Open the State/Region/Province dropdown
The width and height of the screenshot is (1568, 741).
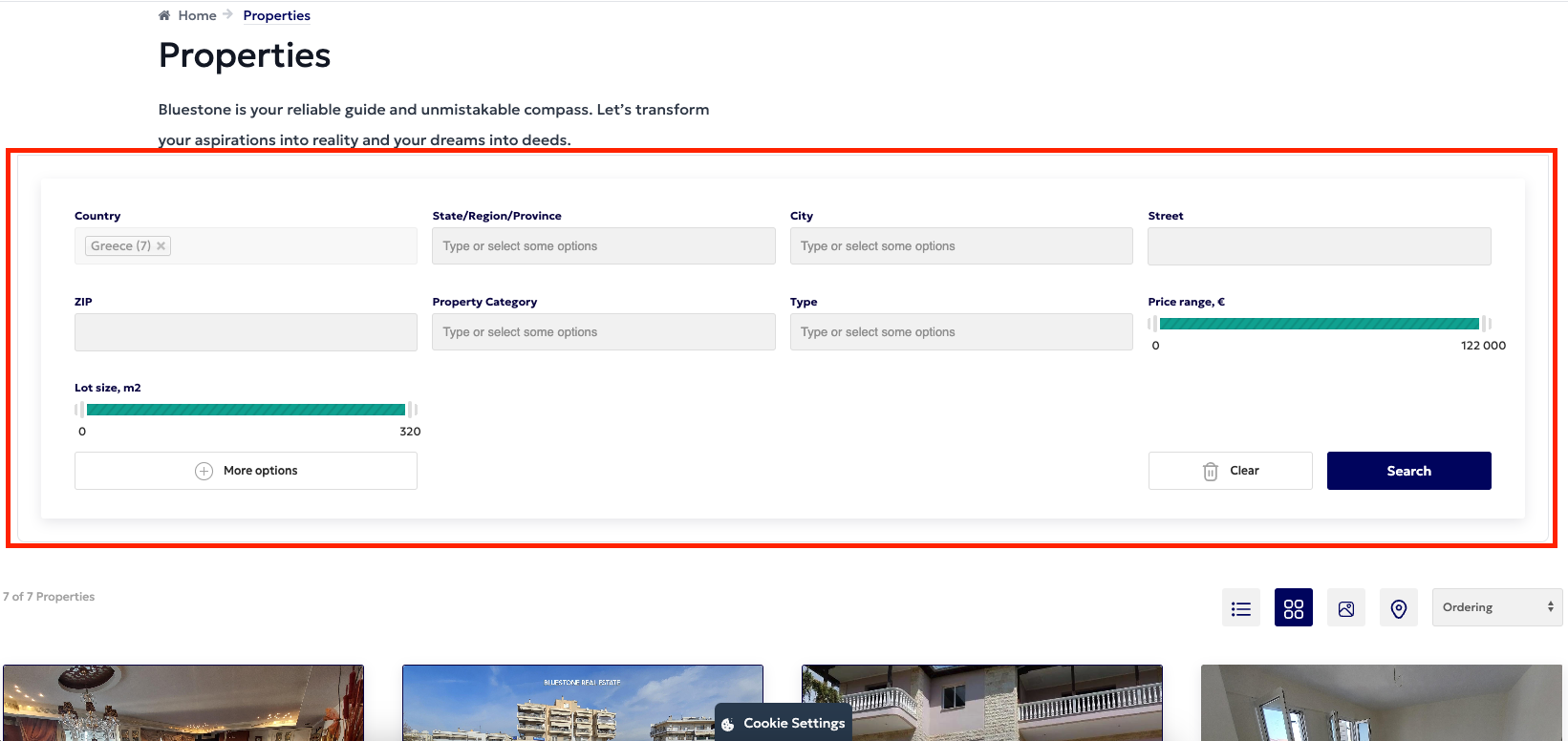[603, 246]
